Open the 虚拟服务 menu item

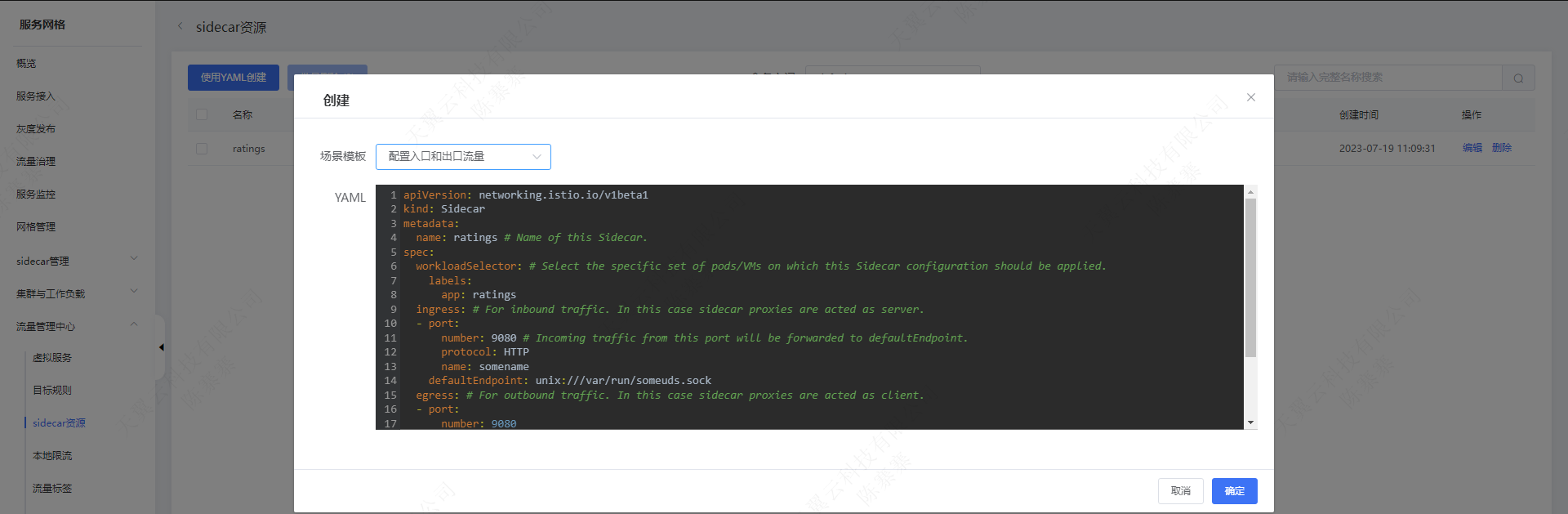coord(52,358)
